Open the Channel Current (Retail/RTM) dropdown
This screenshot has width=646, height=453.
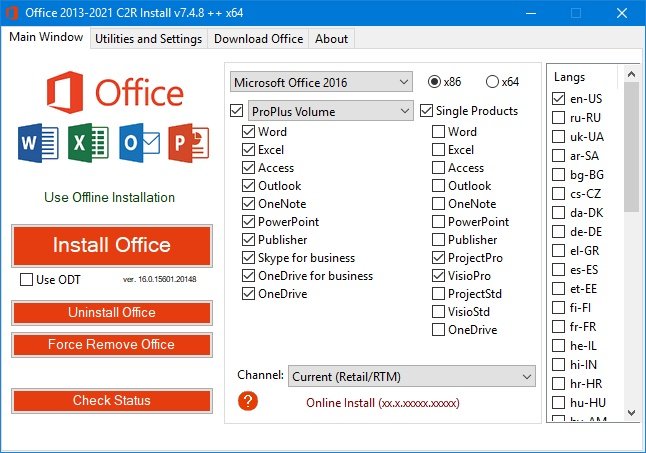coord(412,376)
